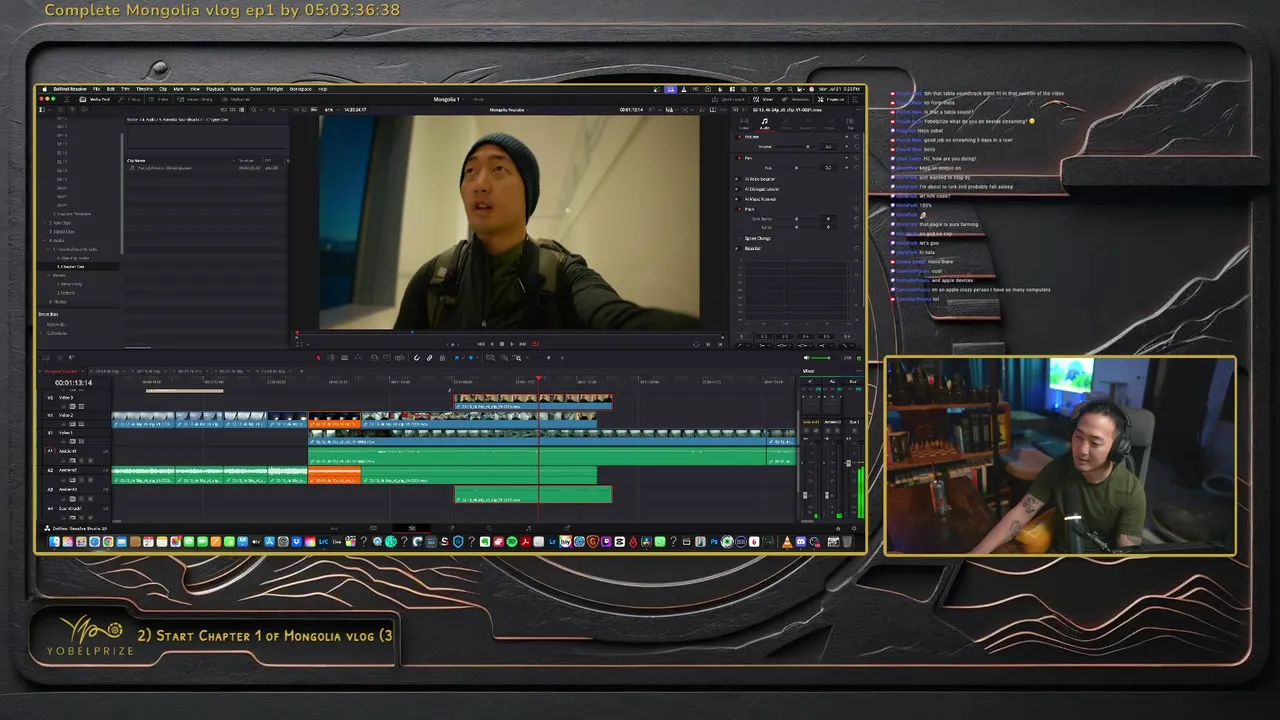Viewport: 1280px width, 720px height.
Task: Switch media pool to thumbnail view
Action: pyautogui.click(x=232, y=110)
